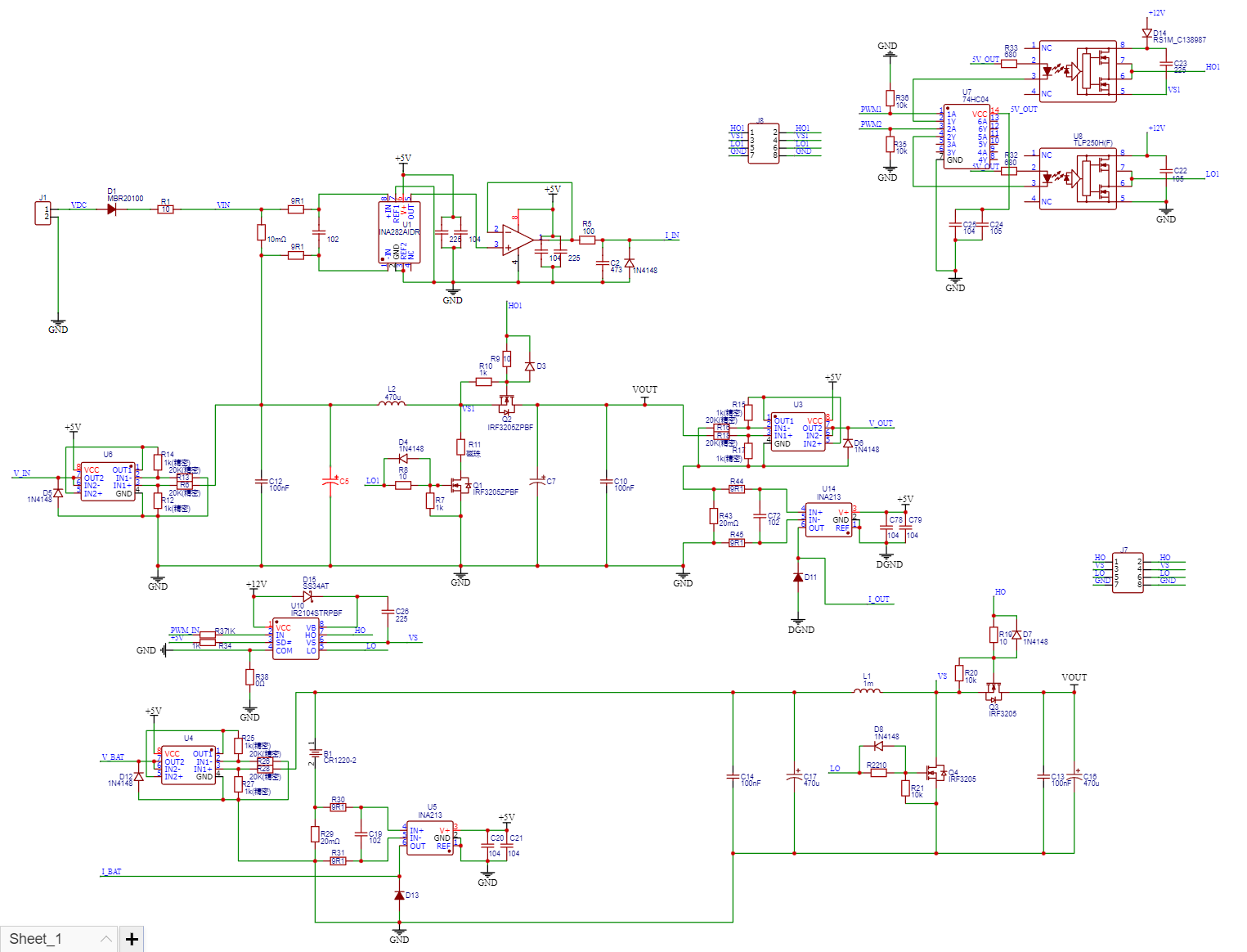Select the B1 CR1220-2 battery symbol

coord(315,752)
